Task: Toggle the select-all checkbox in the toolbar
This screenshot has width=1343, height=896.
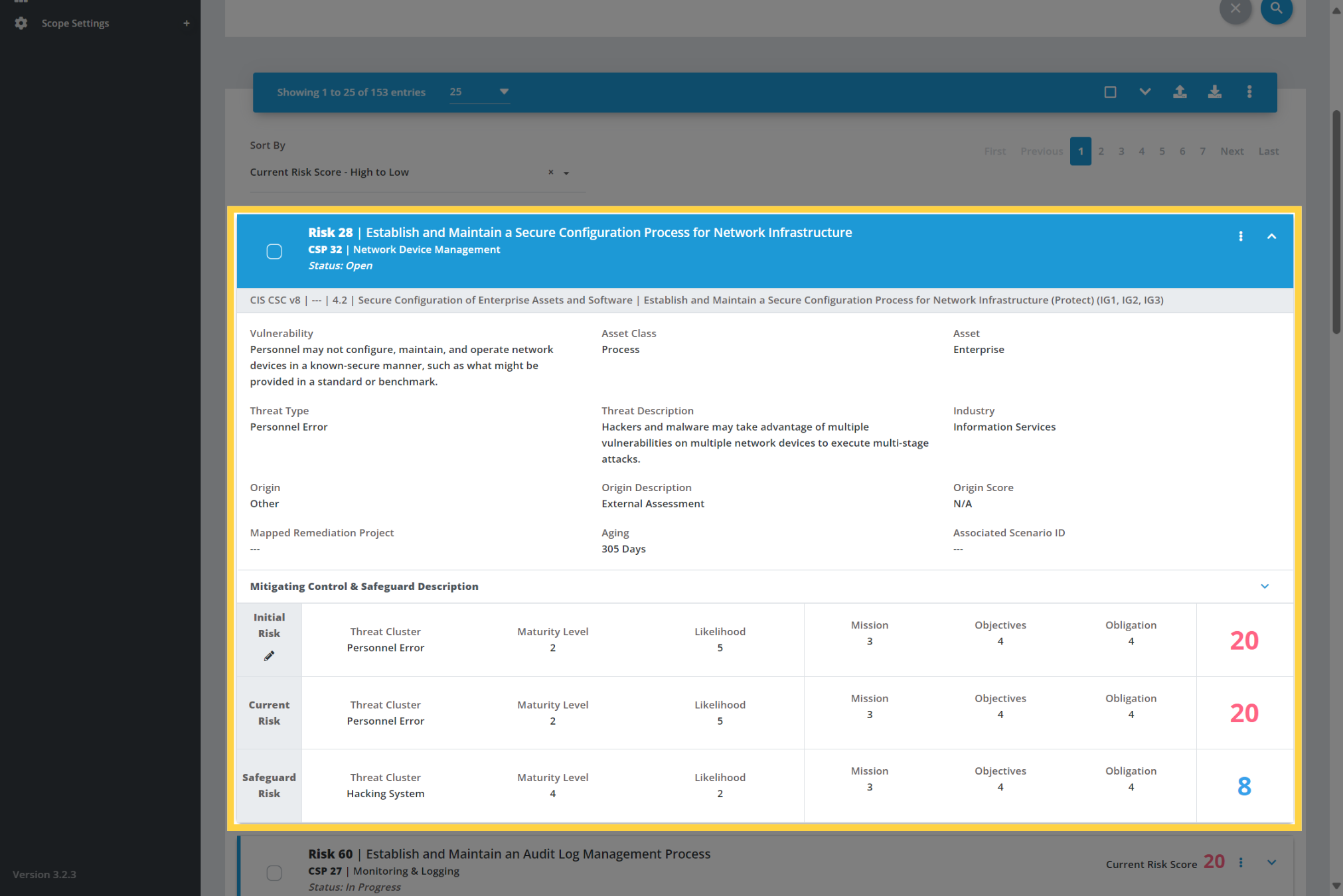Action: (1110, 92)
